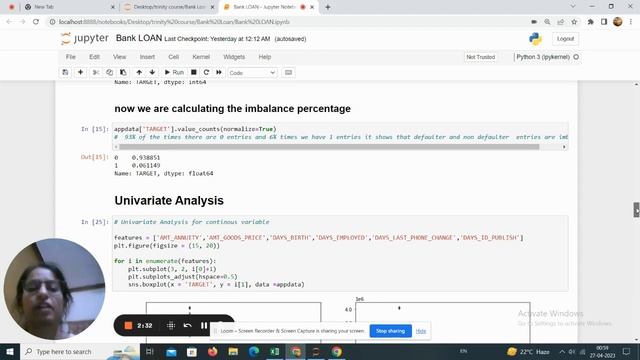The width and height of the screenshot is (640, 360).
Task: Copy selected cells icon in the toolbar
Action: coord(109,72)
